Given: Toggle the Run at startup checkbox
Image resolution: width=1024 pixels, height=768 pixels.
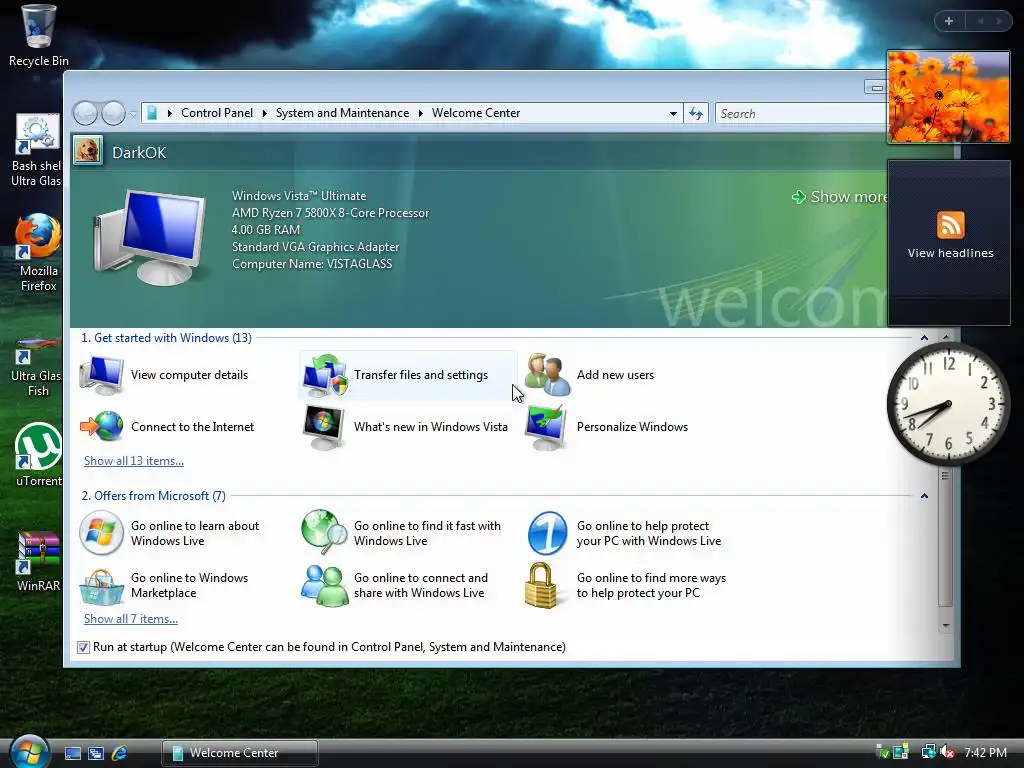Looking at the screenshot, I should click(84, 647).
